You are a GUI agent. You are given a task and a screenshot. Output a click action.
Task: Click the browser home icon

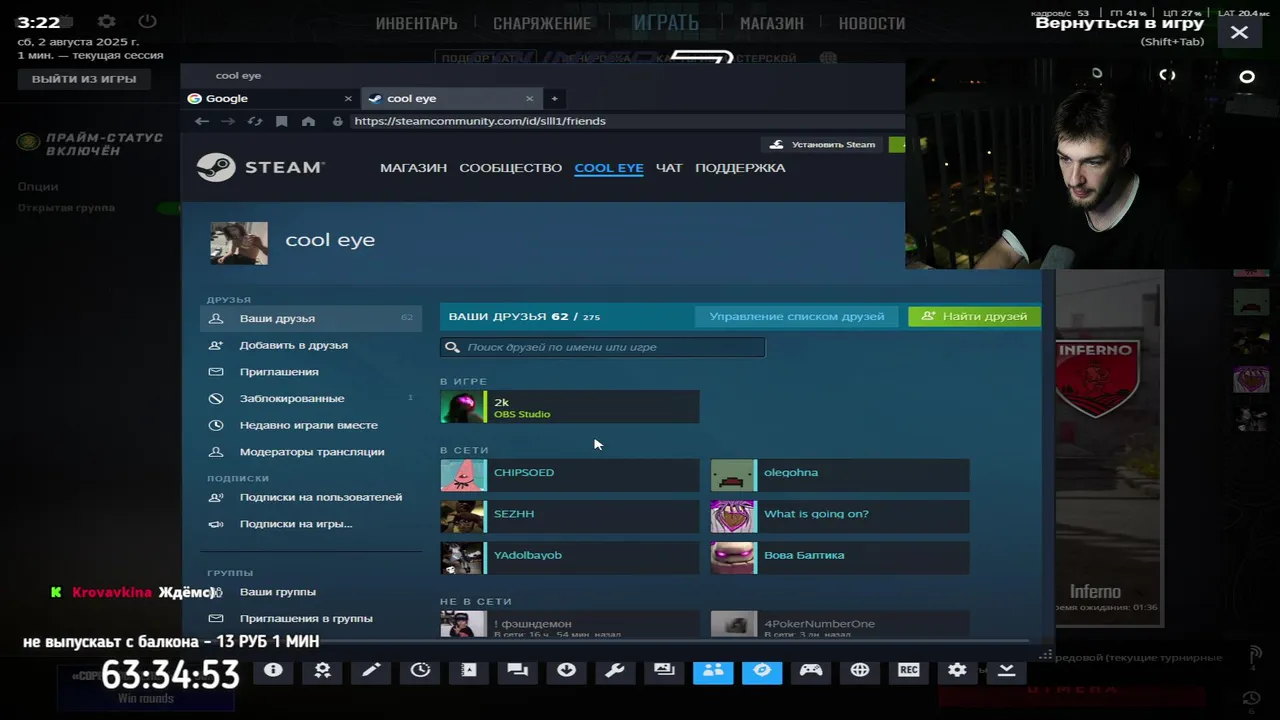tap(308, 121)
